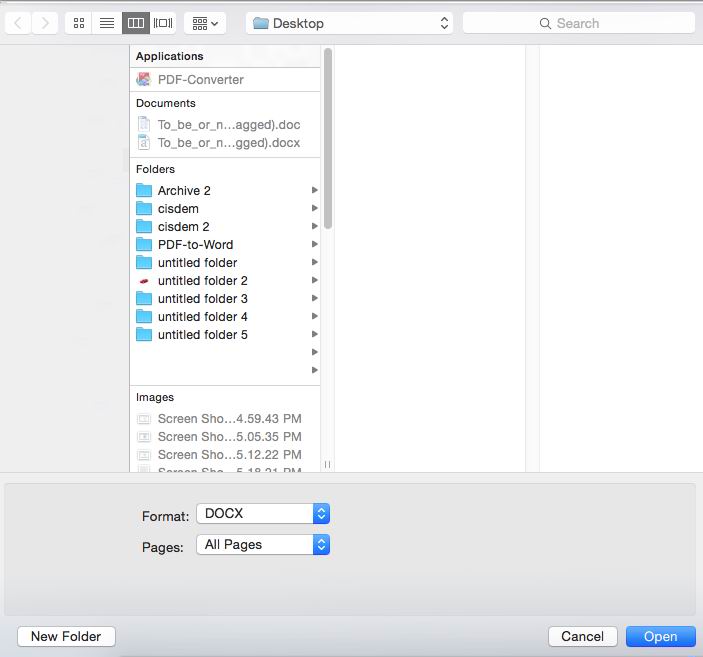Click the untitled folder 3 icon
The width and height of the screenshot is (703, 657).
[x=144, y=298]
